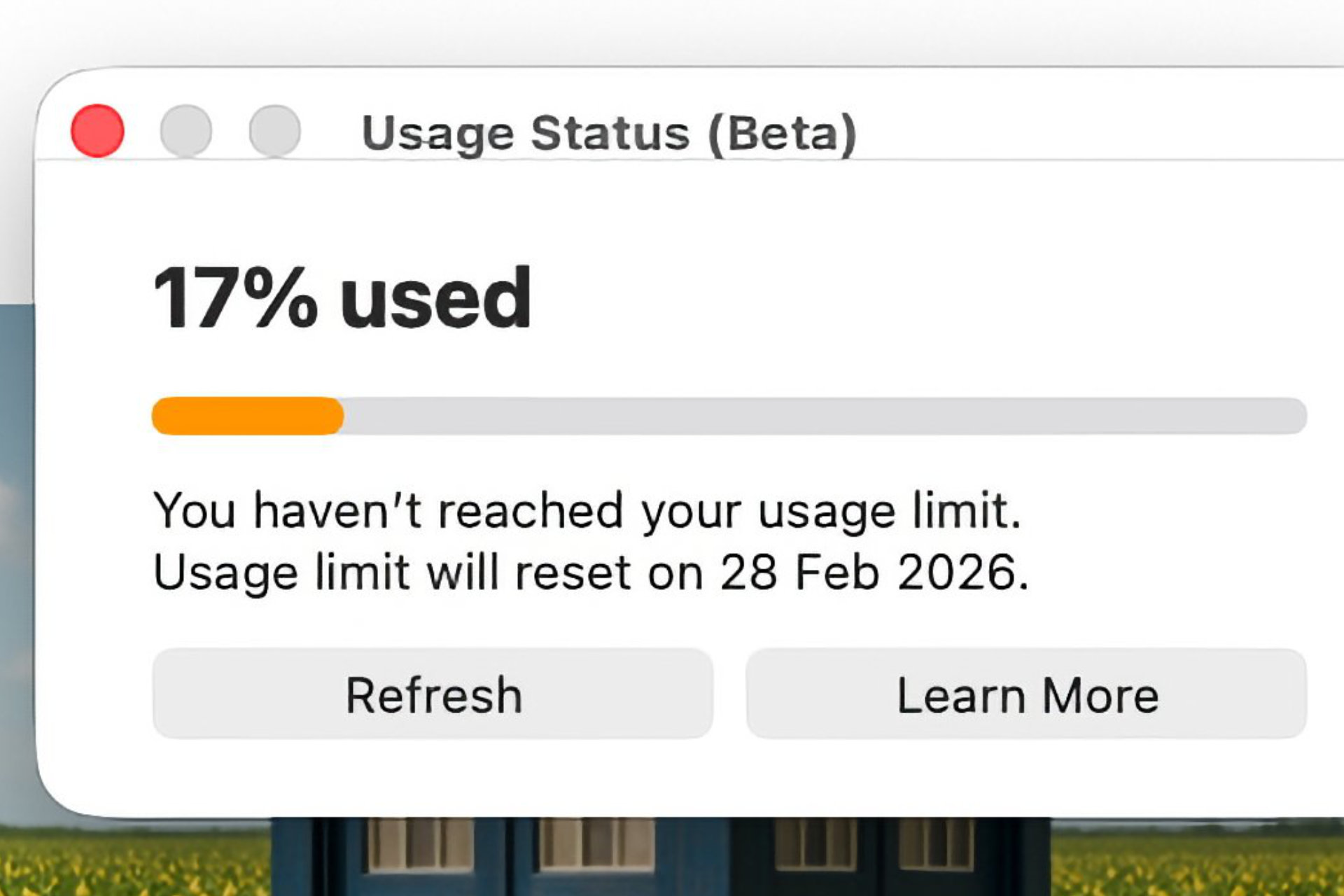Viewport: 1344px width, 896px height.
Task: Click the Refresh button
Action: [x=433, y=694]
